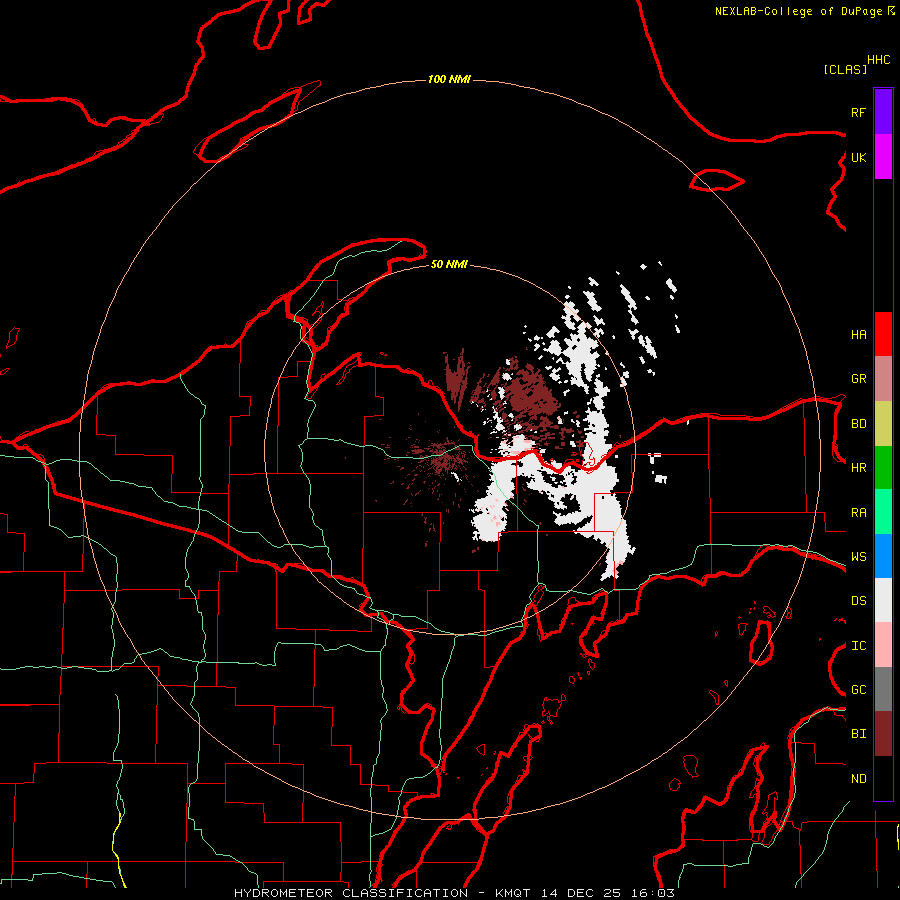Click the ND legend label

click(x=858, y=779)
